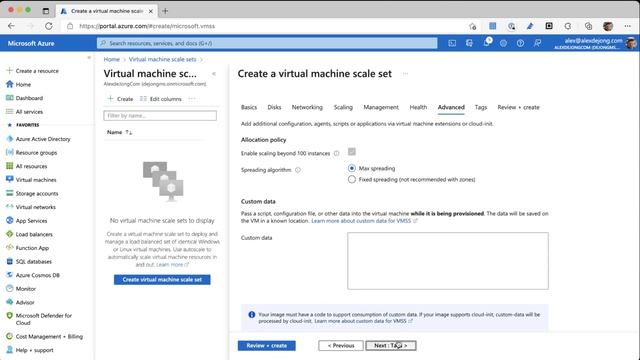This screenshot has width=640, height=360.
Task: Open Home breadcrumb link
Action: pyautogui.click(x=111, y=59)
